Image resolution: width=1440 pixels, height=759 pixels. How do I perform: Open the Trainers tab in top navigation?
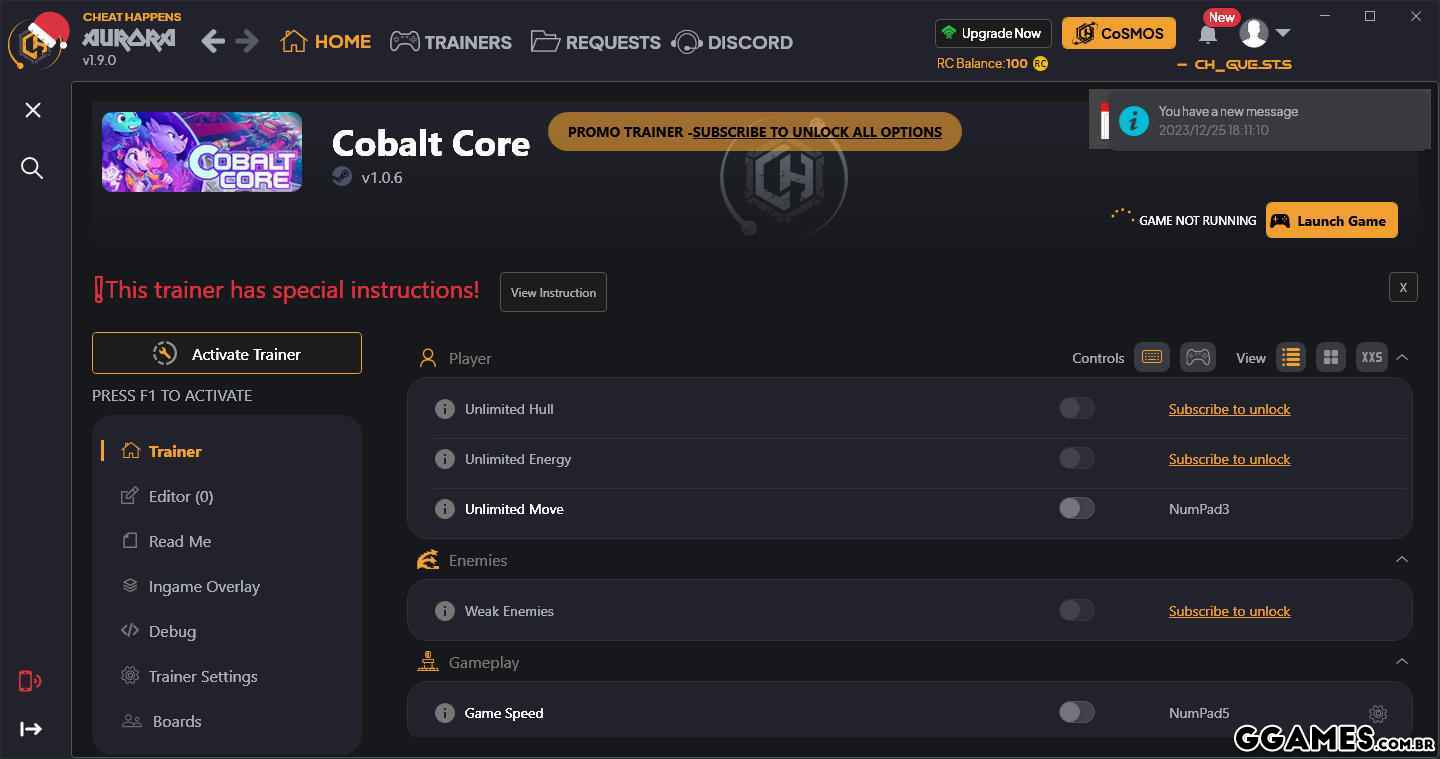[451, 41]
